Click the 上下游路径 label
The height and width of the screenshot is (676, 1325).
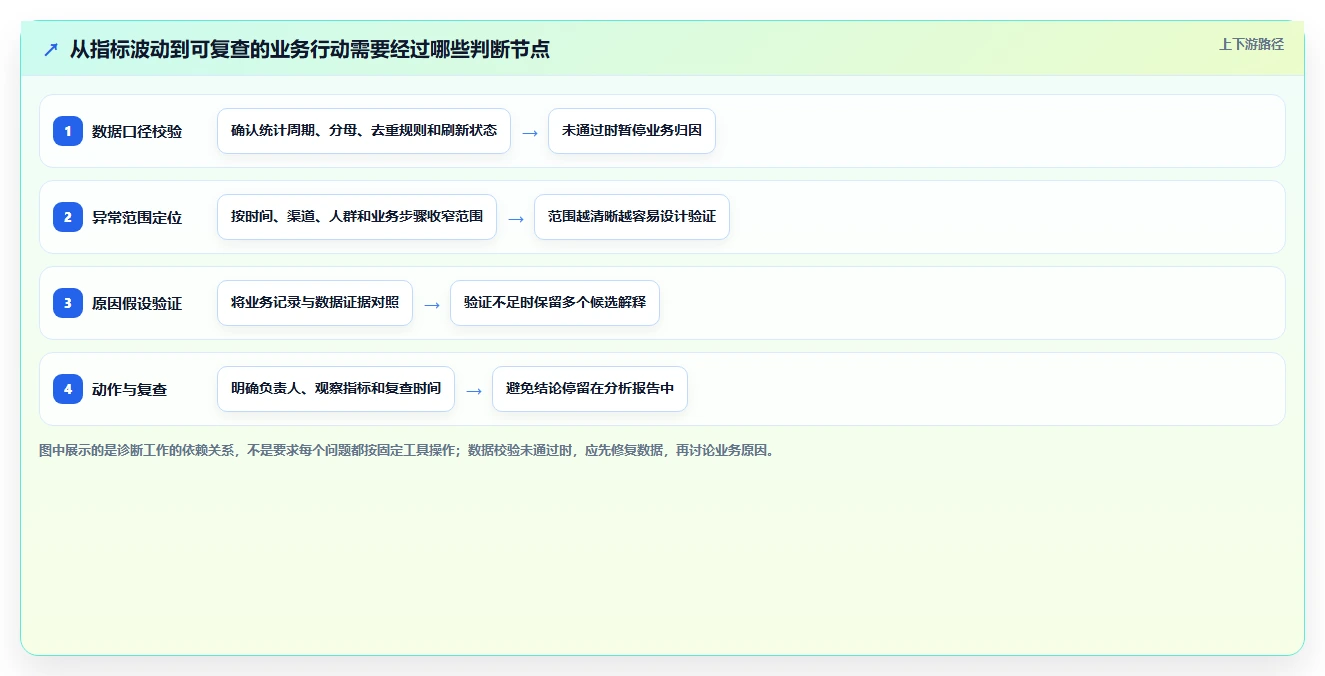coord(1251,45)
